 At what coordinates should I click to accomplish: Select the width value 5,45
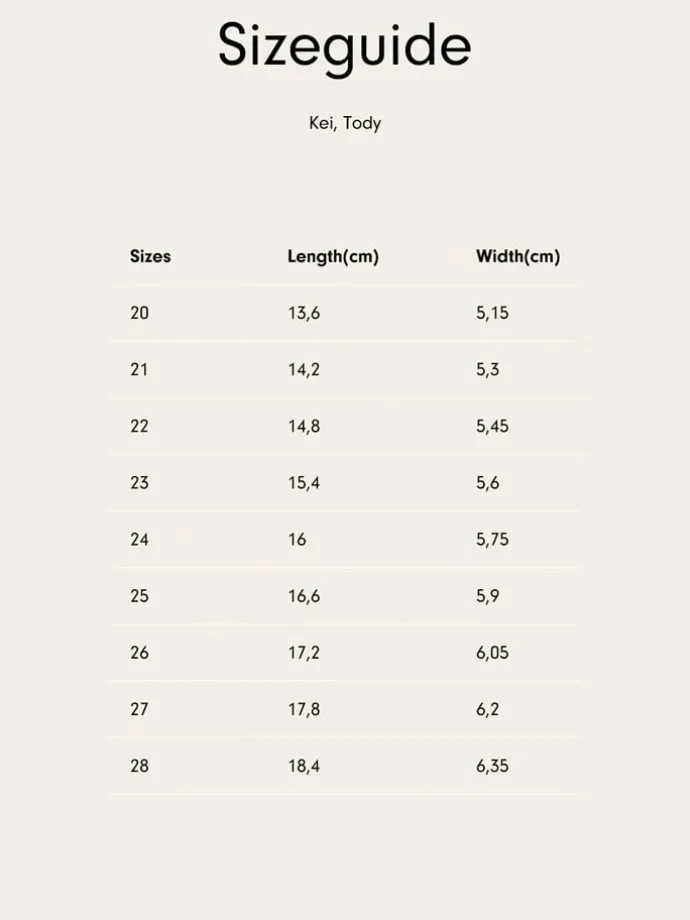pos(492,427)
